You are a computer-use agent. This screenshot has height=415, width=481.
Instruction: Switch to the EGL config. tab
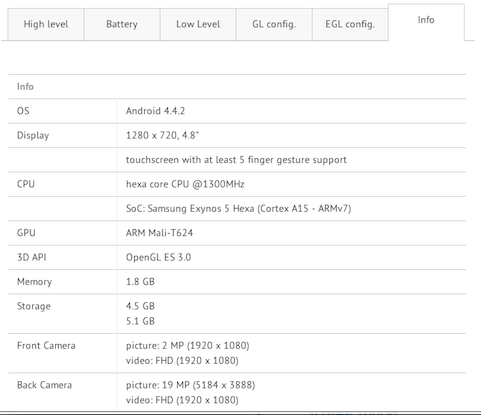[x=350, y=25]
